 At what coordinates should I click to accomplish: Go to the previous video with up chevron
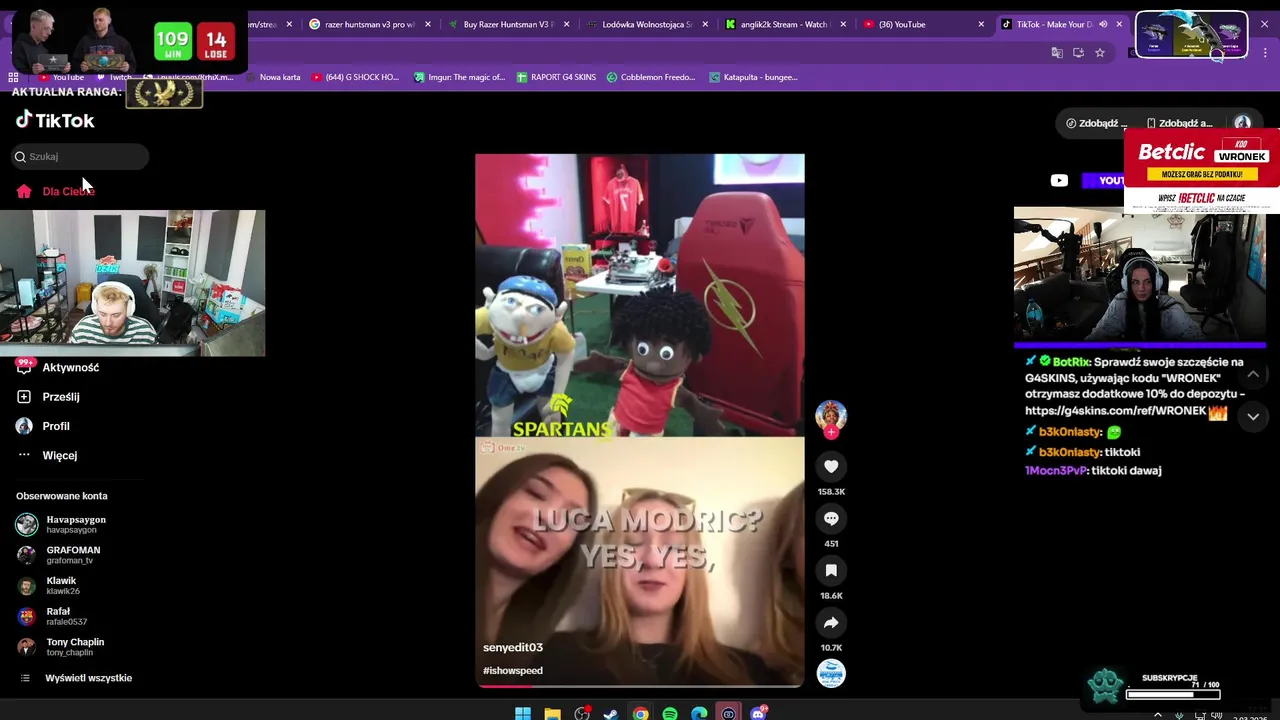click(1253, 374)
